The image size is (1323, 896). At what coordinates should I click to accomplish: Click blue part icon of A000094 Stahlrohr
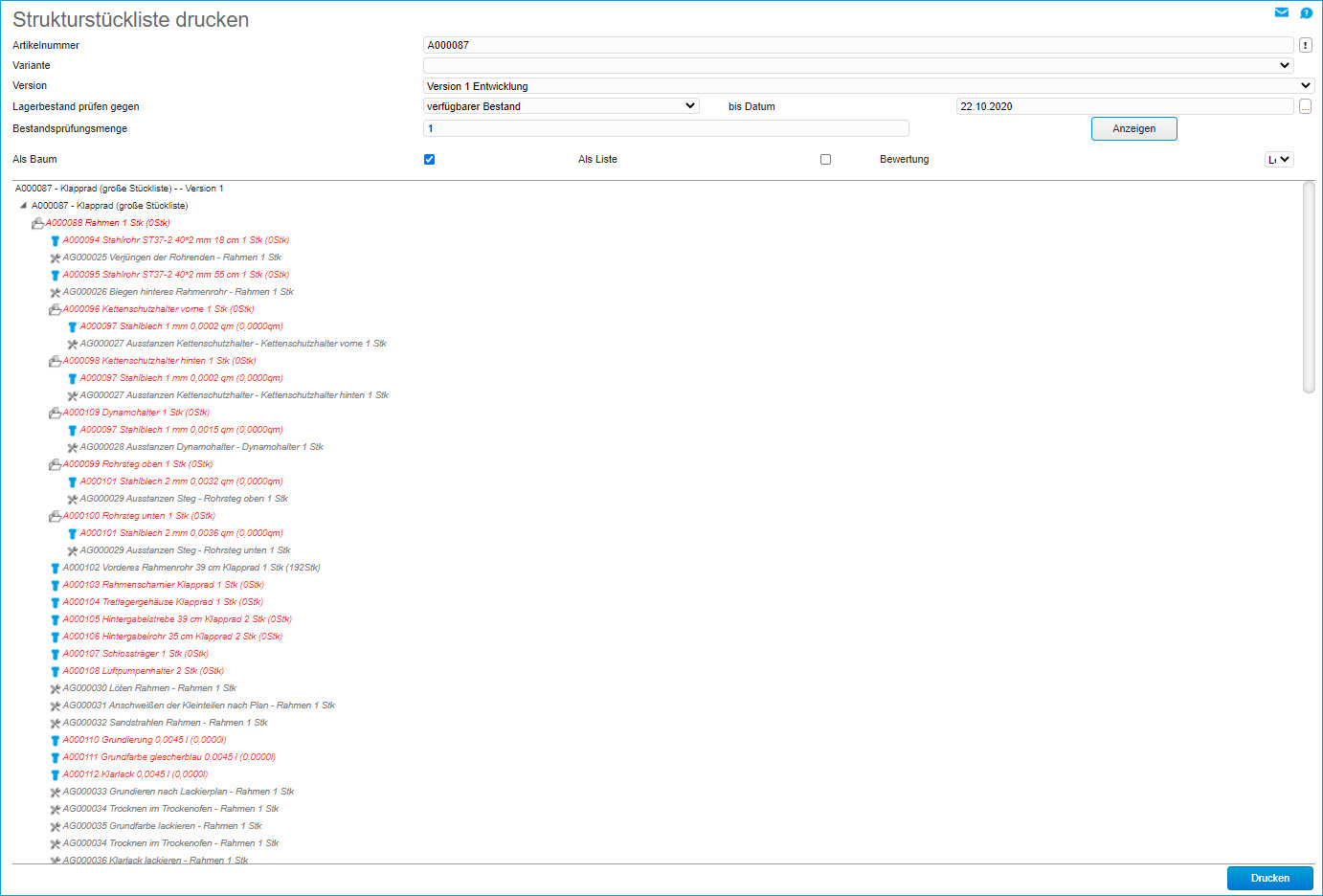pyautogui.click(x=55, y=241)
